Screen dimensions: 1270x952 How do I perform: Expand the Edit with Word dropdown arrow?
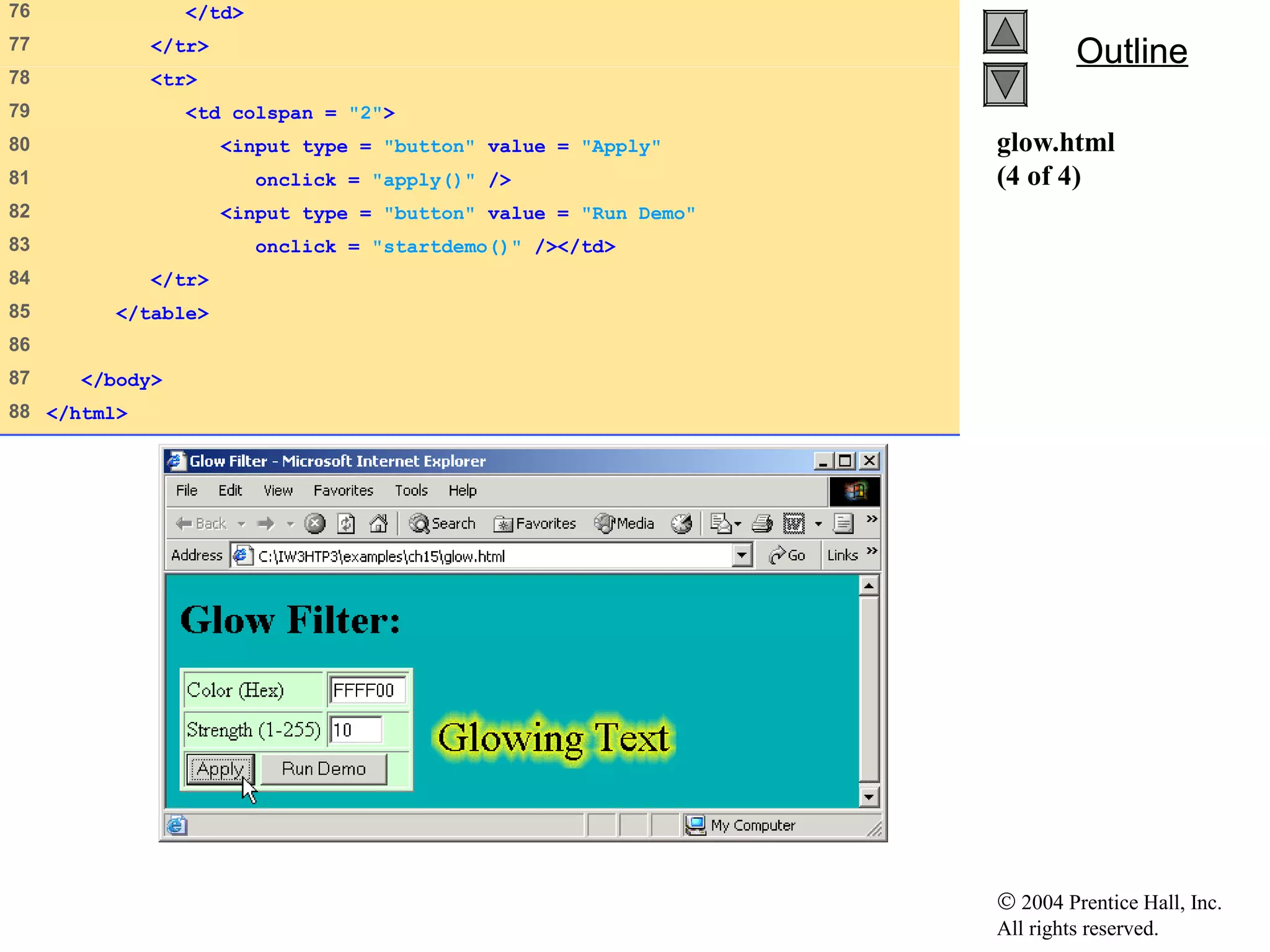819,524
